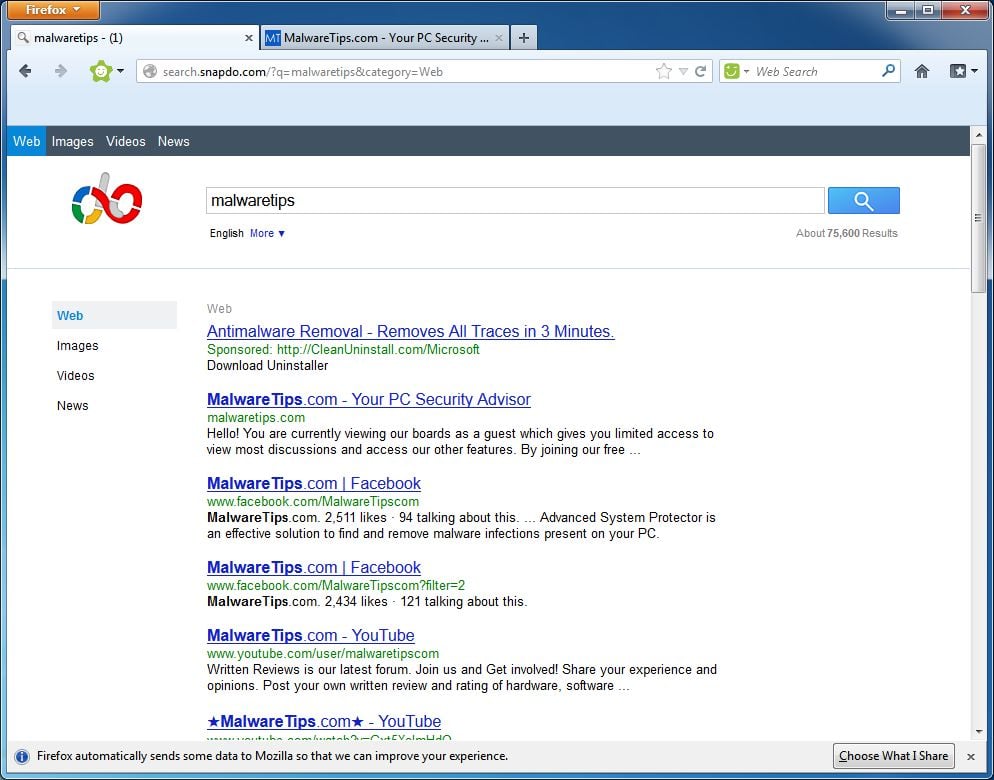
Task: Click the forward navigation arrow
Action: (x=61, y=71)
